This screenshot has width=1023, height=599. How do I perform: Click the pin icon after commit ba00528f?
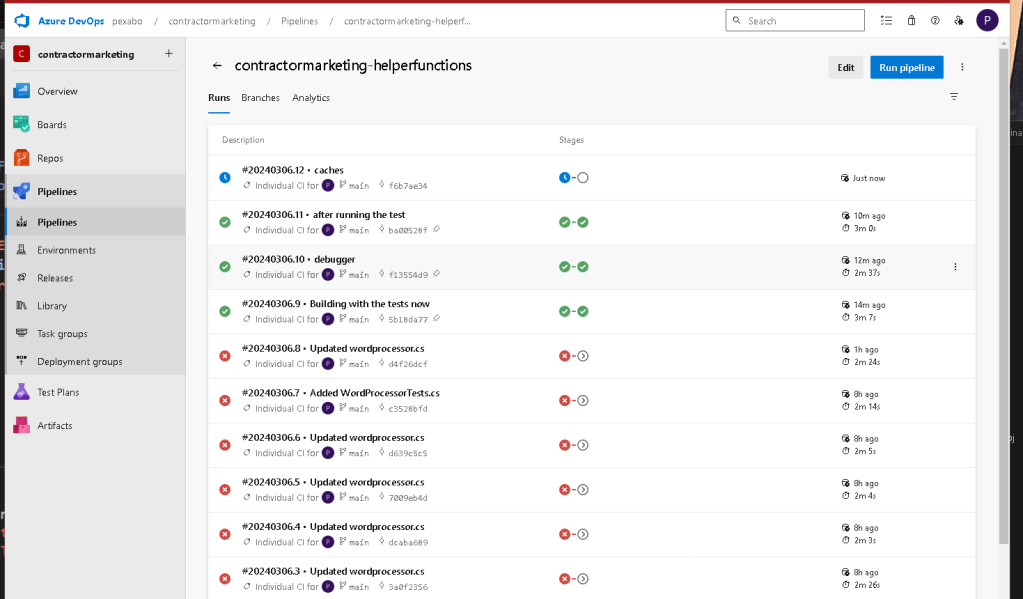coord(436,229)
